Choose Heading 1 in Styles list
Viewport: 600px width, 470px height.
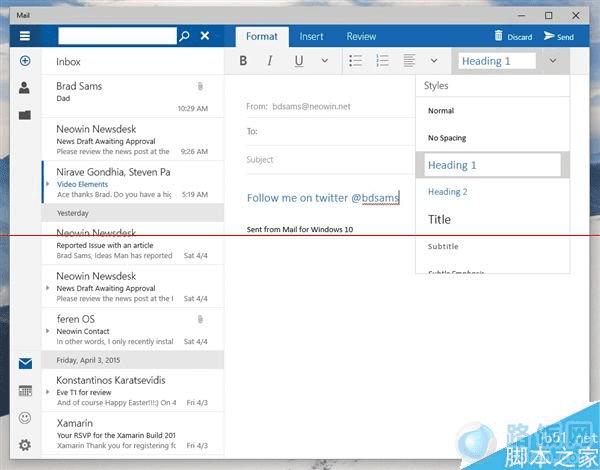(492, 165)
